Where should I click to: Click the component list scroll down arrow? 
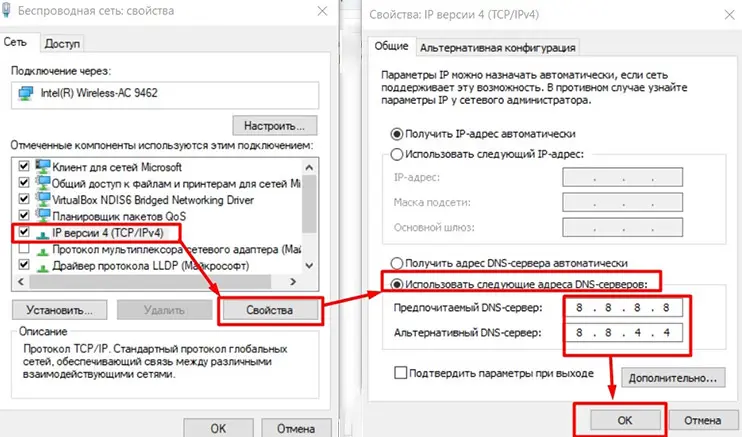pyautogui.click(x=309, y=266)
